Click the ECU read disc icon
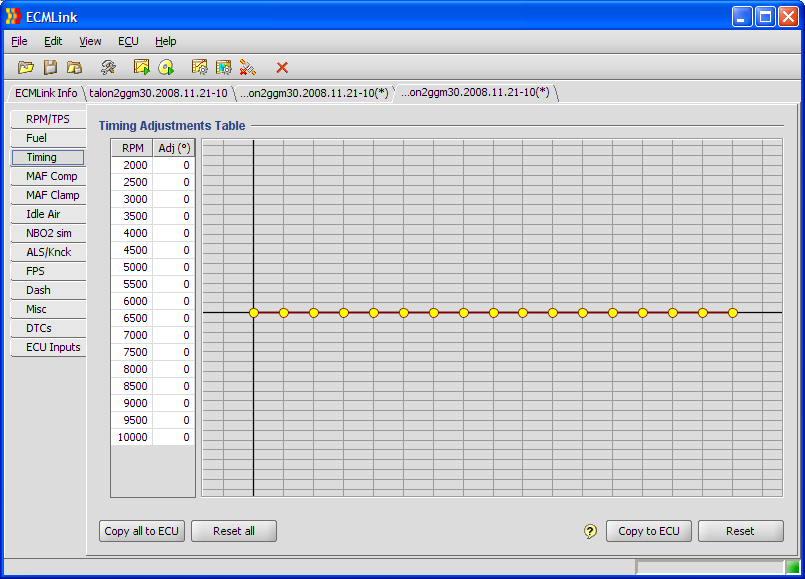The width and height of the screenshot is (805, 579). coord(167,67)
